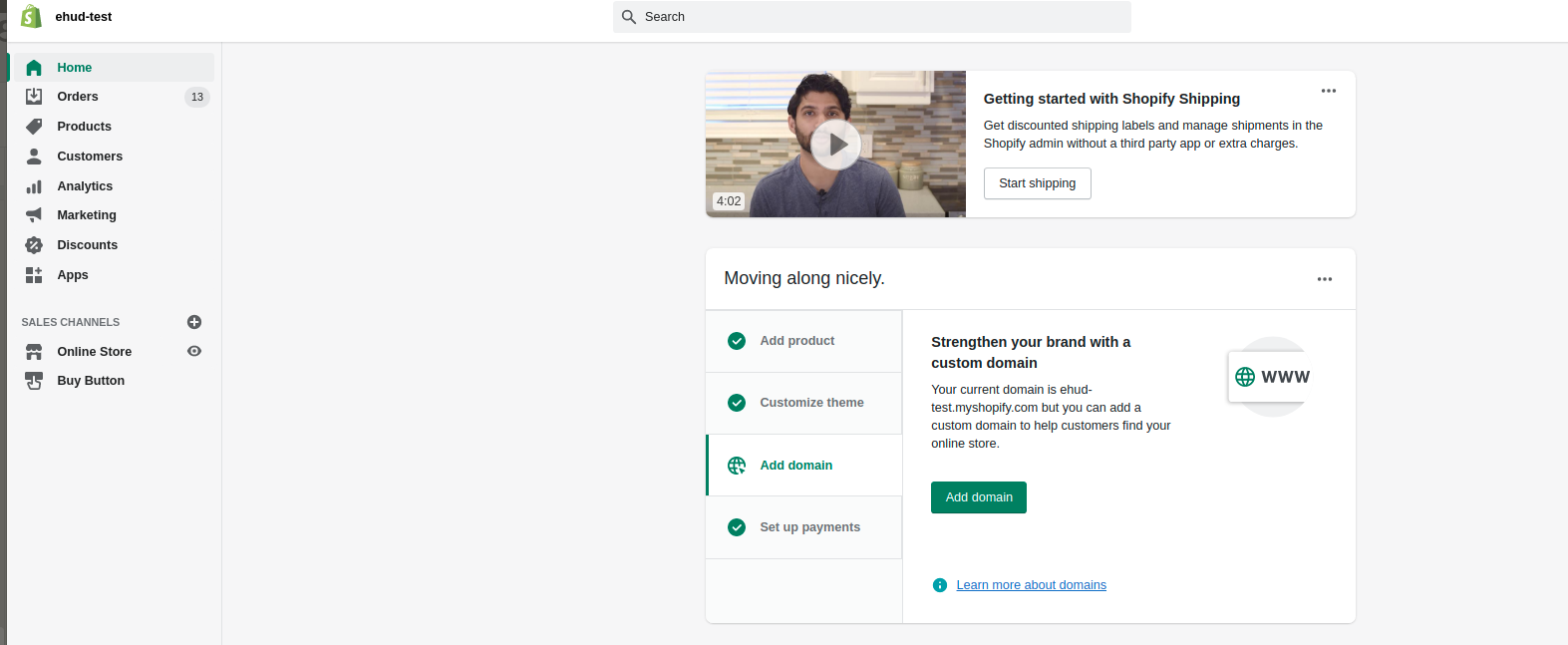Click the Moving along nicely heading
Screen dimensions: 1568x645
(x=804, y=278)
